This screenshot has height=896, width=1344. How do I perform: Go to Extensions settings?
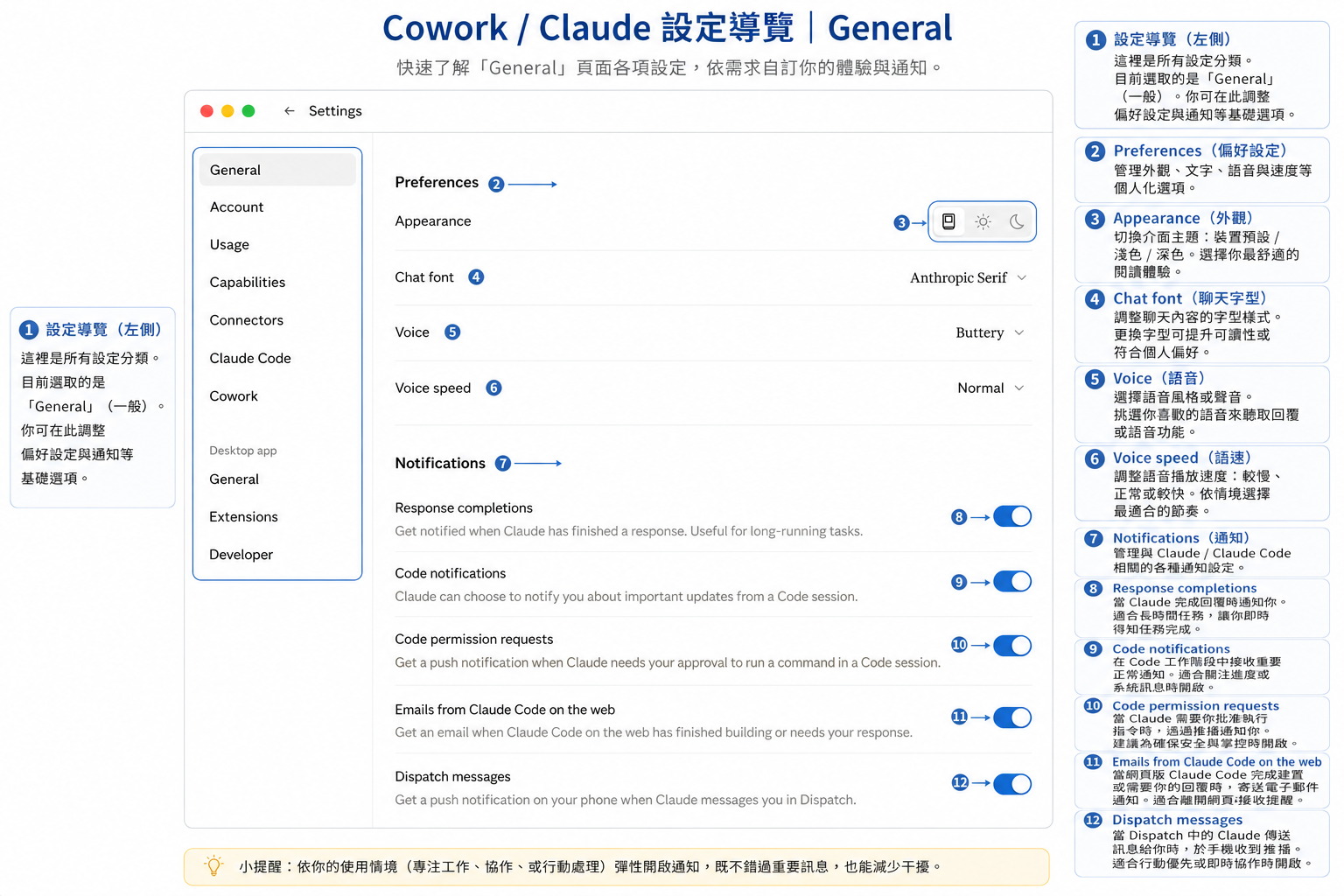(244, 517)
